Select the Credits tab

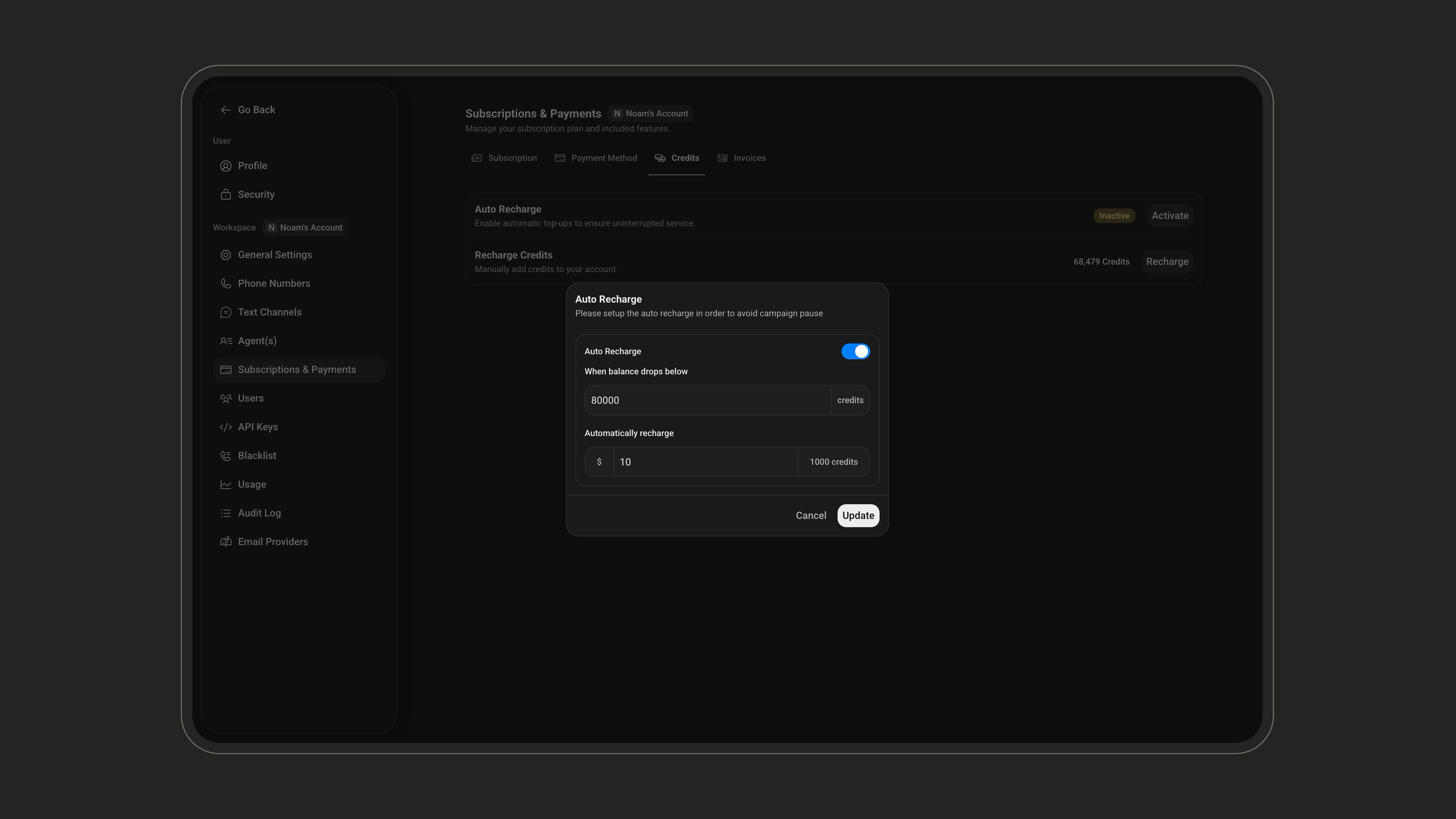click(677, 158)
